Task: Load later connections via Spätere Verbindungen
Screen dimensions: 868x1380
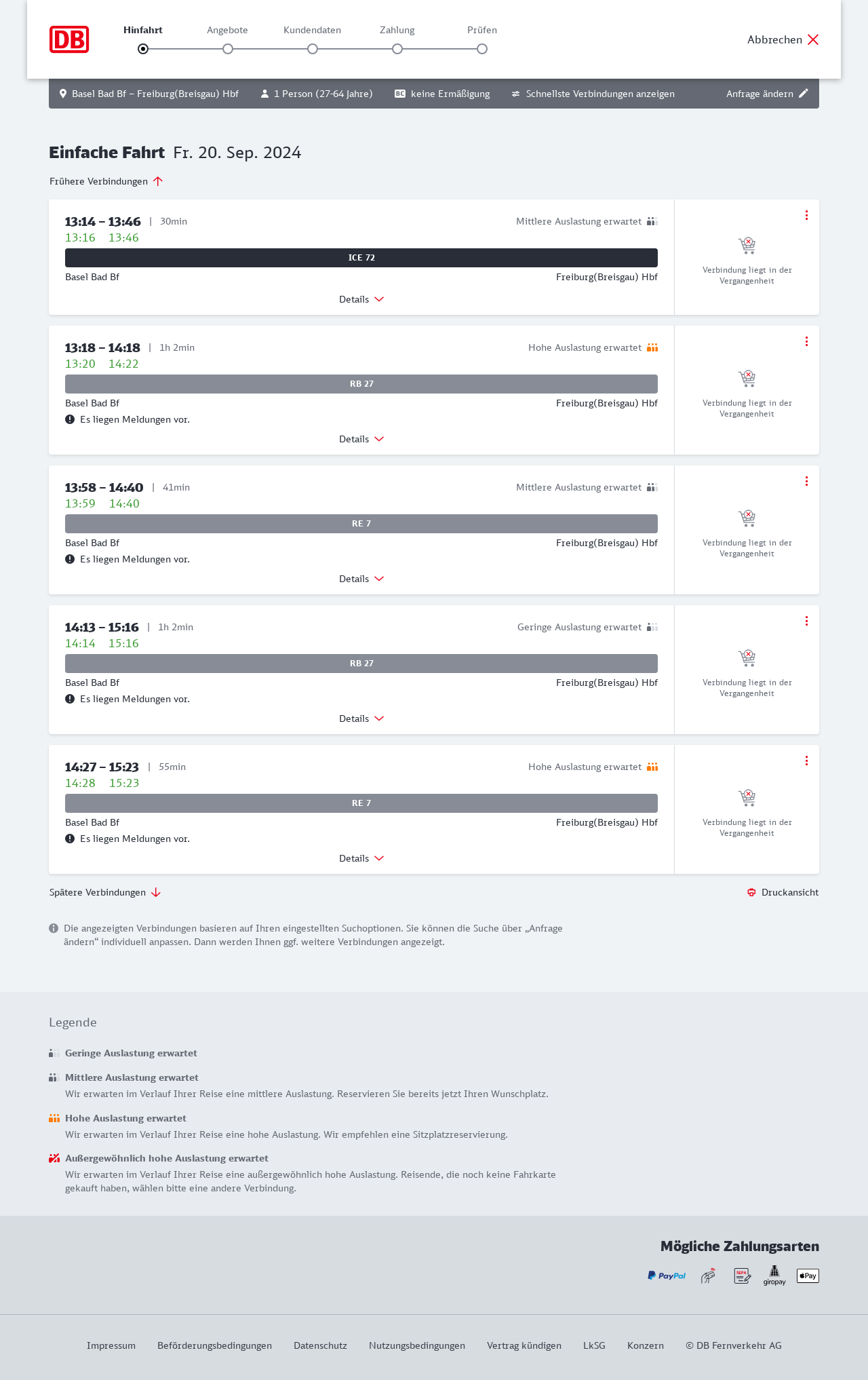Action: click(x=105, y=892)
